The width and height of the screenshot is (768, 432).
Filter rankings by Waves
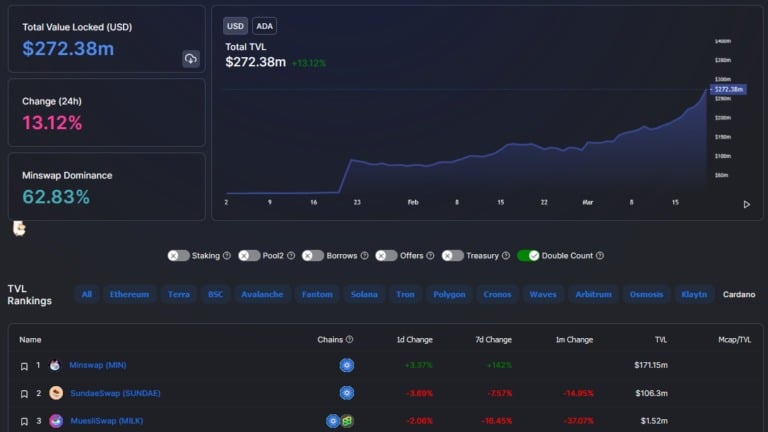[543, 294]
